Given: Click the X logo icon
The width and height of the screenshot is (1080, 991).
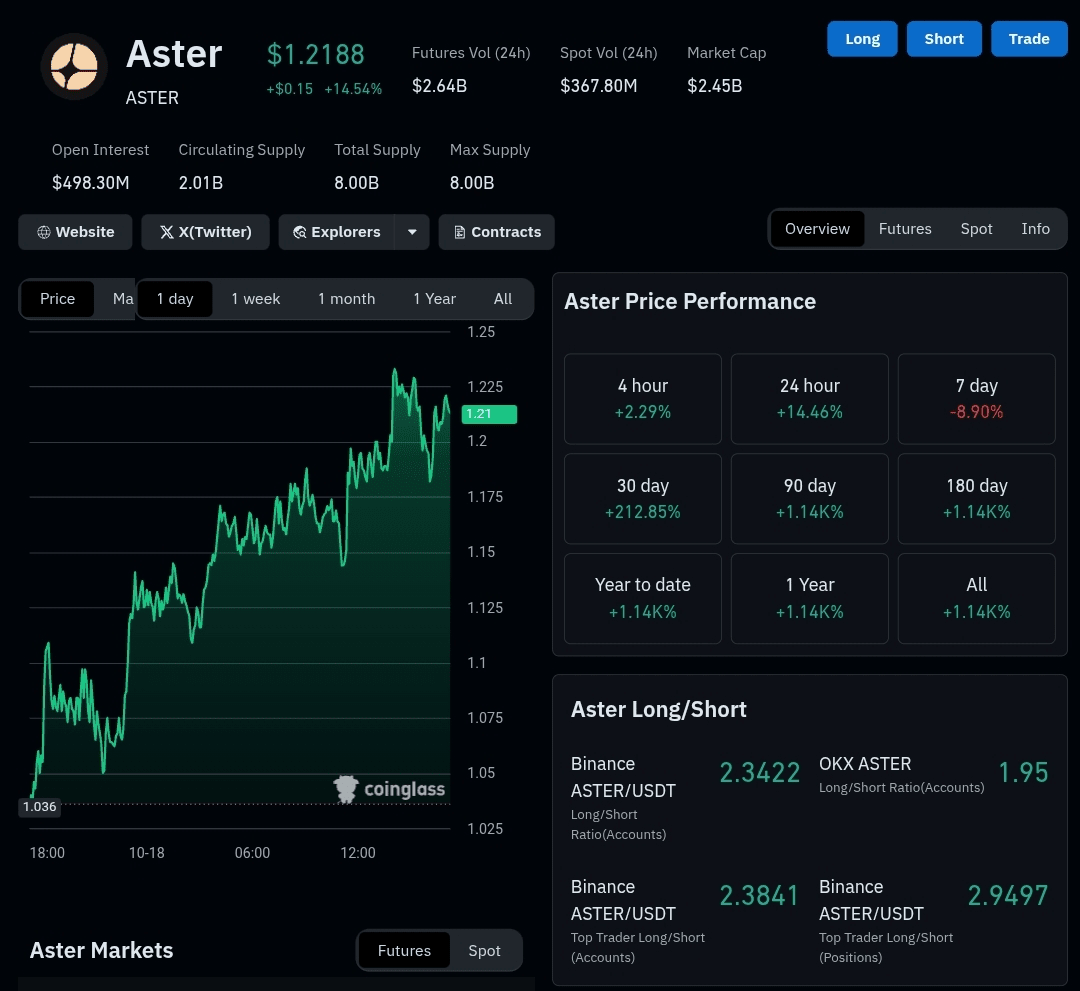Looking at the screenshot, I should pos(167,232).
